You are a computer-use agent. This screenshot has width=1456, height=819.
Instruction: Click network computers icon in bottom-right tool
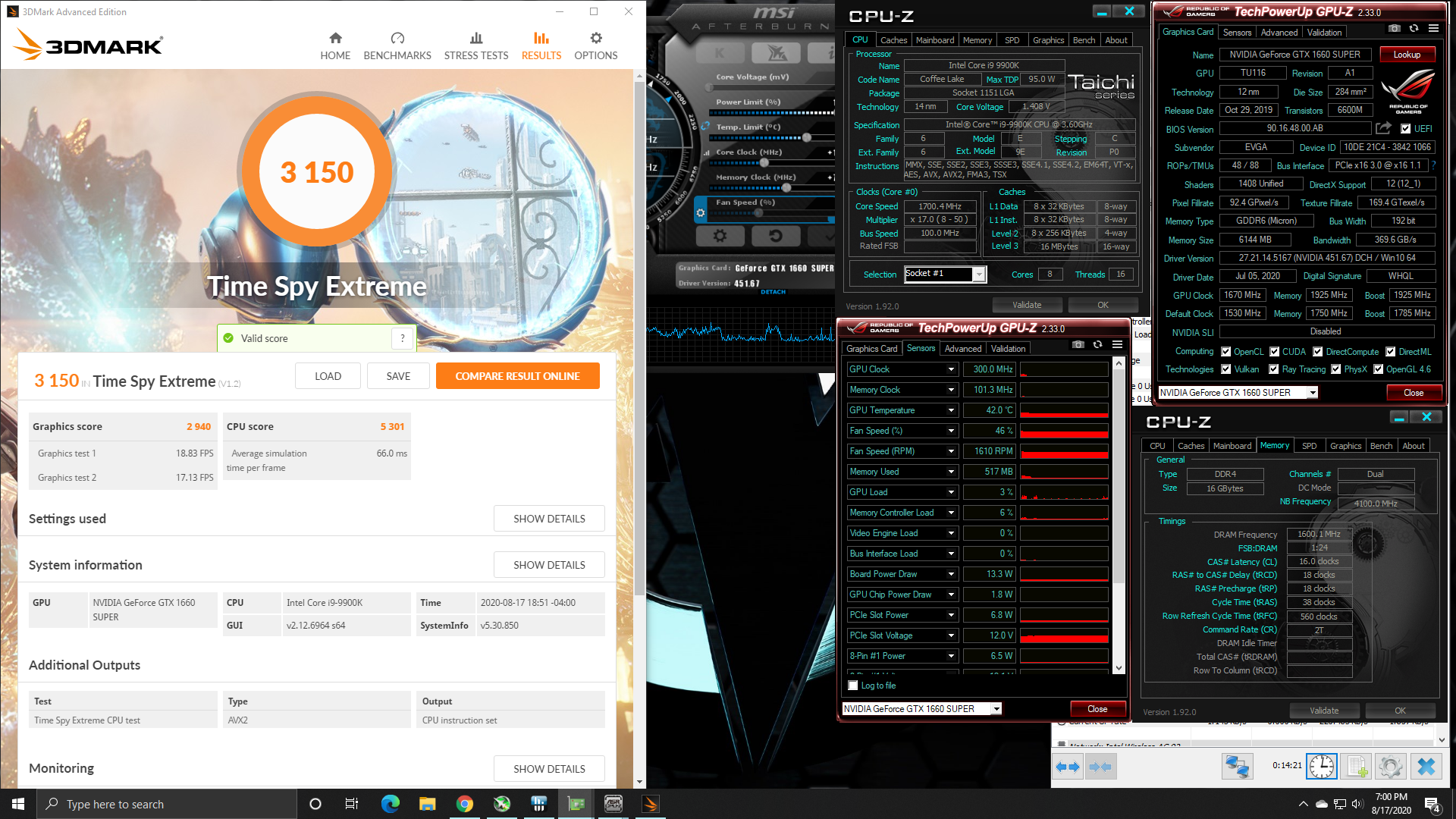1237,767
